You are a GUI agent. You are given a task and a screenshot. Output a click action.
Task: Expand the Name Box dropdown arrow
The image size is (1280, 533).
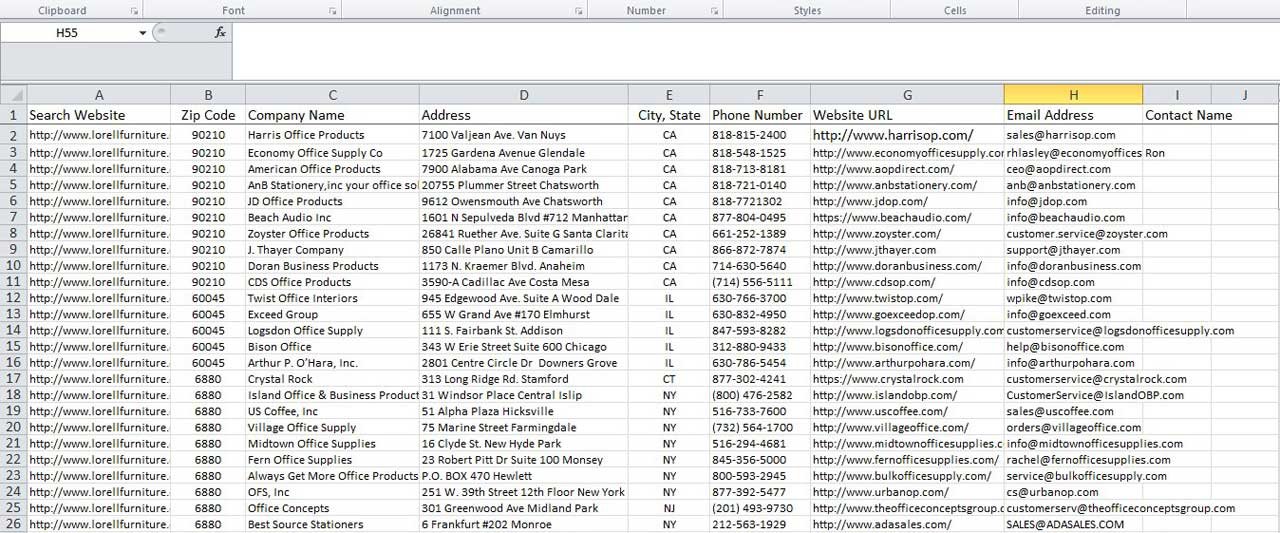[x=143, y=33]
